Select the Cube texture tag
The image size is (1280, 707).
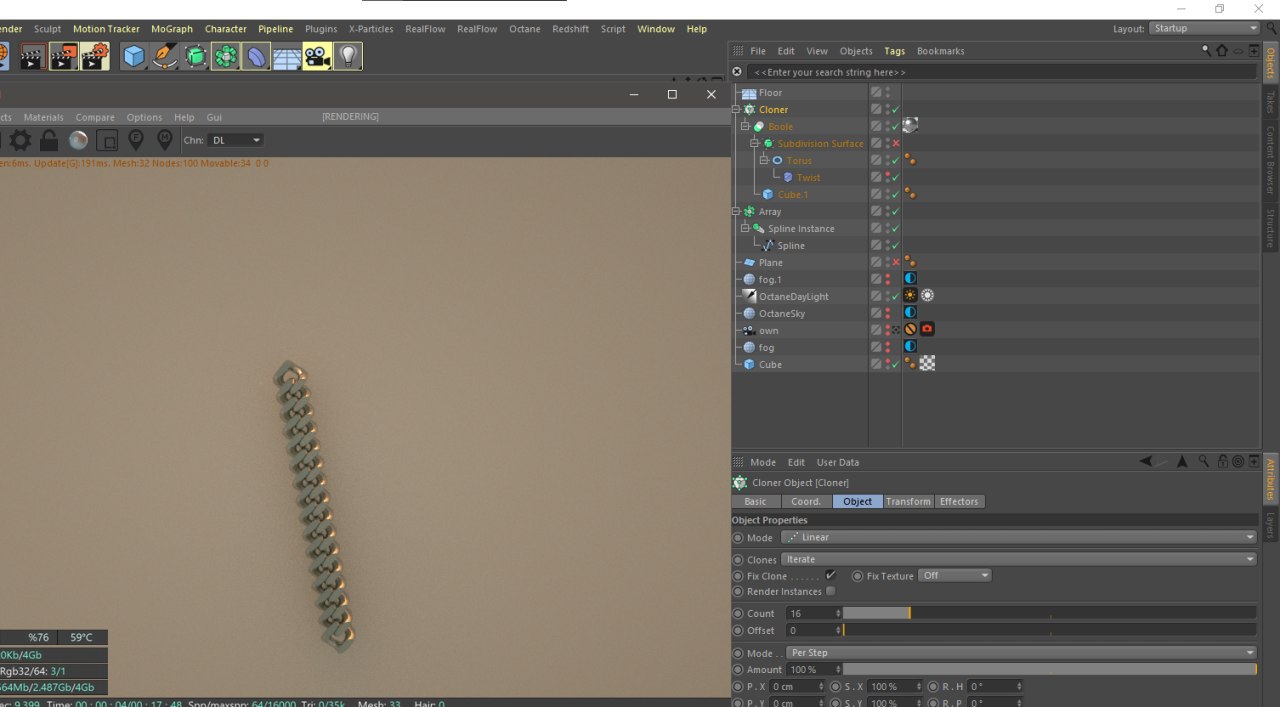[927, 364]
